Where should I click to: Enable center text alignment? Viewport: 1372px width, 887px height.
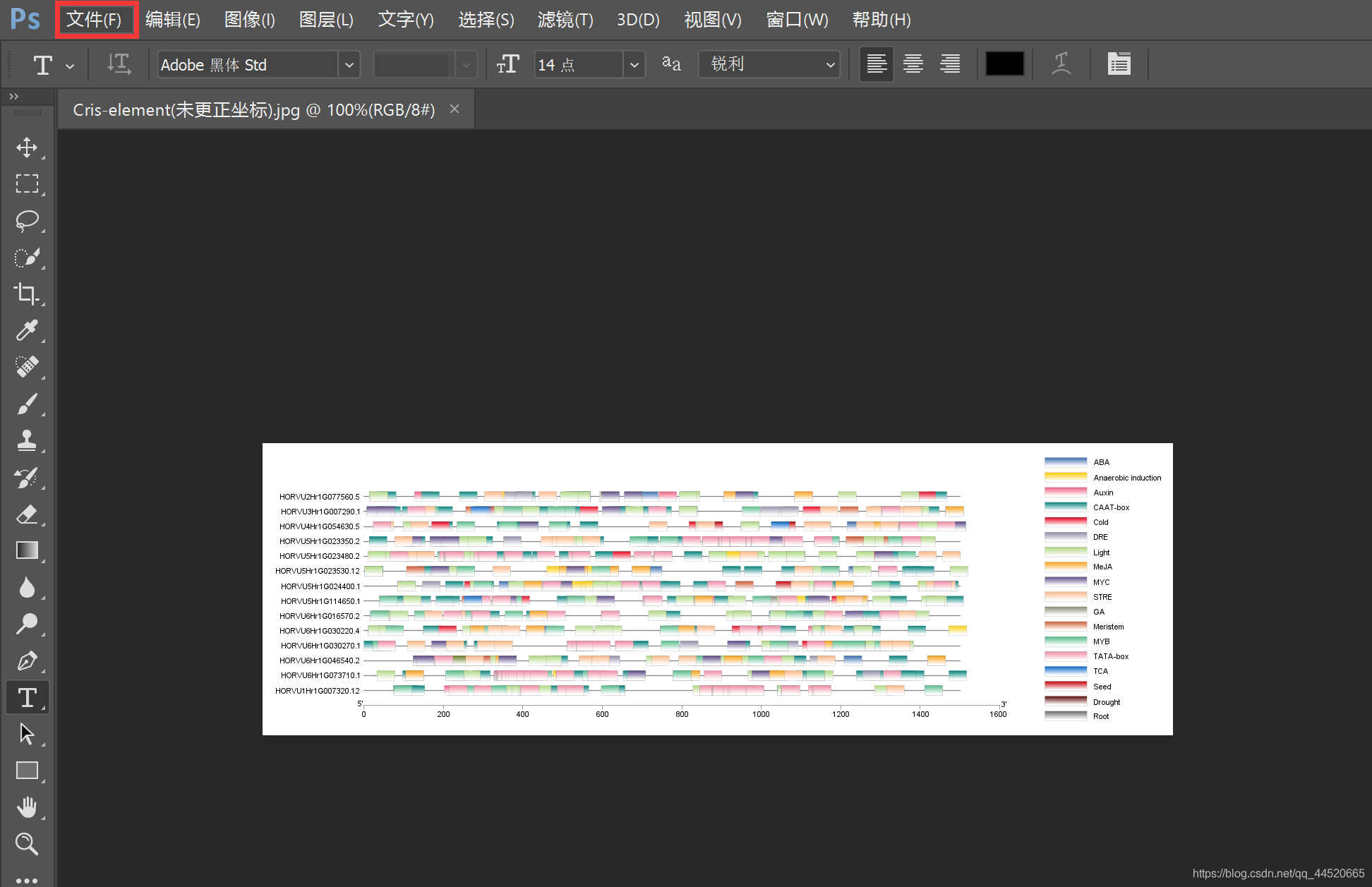click(x=913, y=64)
